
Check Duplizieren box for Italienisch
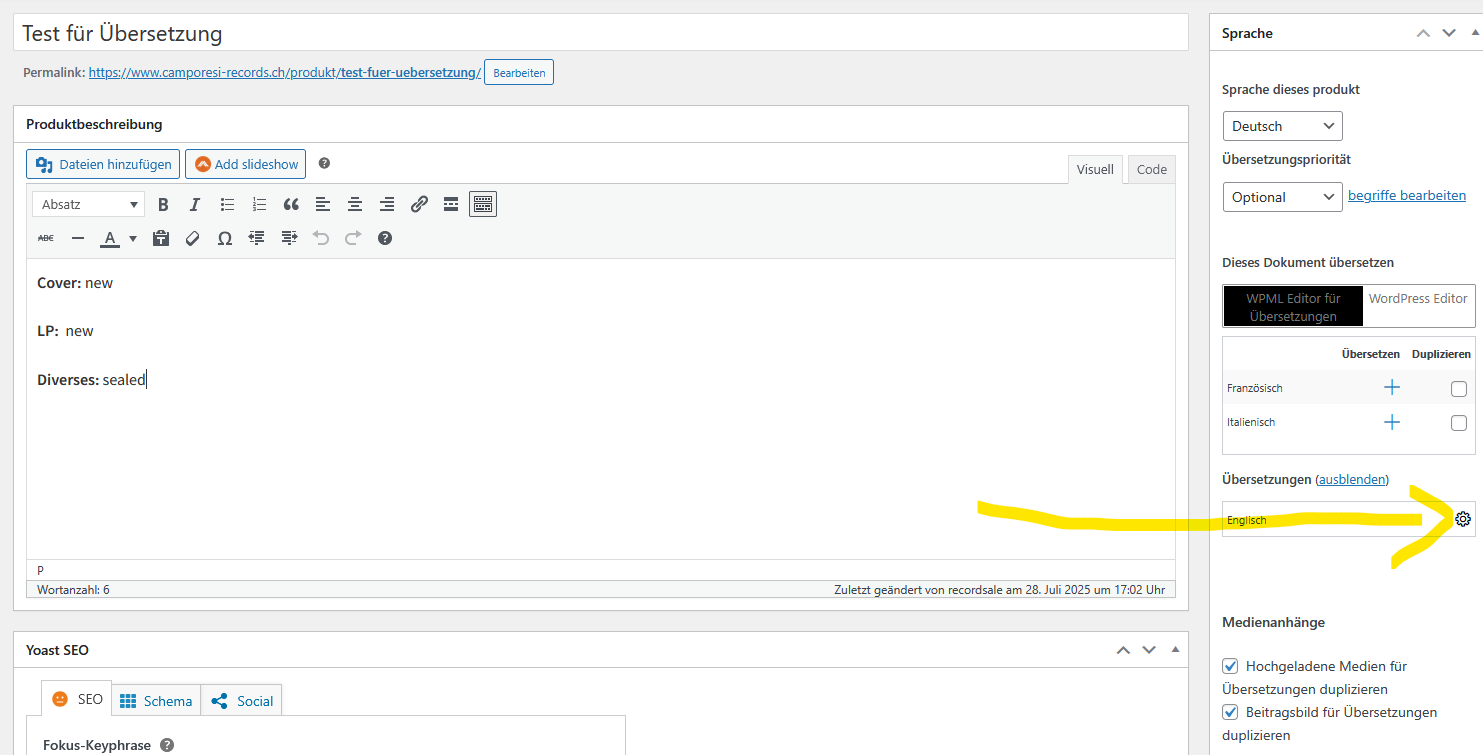pyautogui.click(x=1459, y=423)
